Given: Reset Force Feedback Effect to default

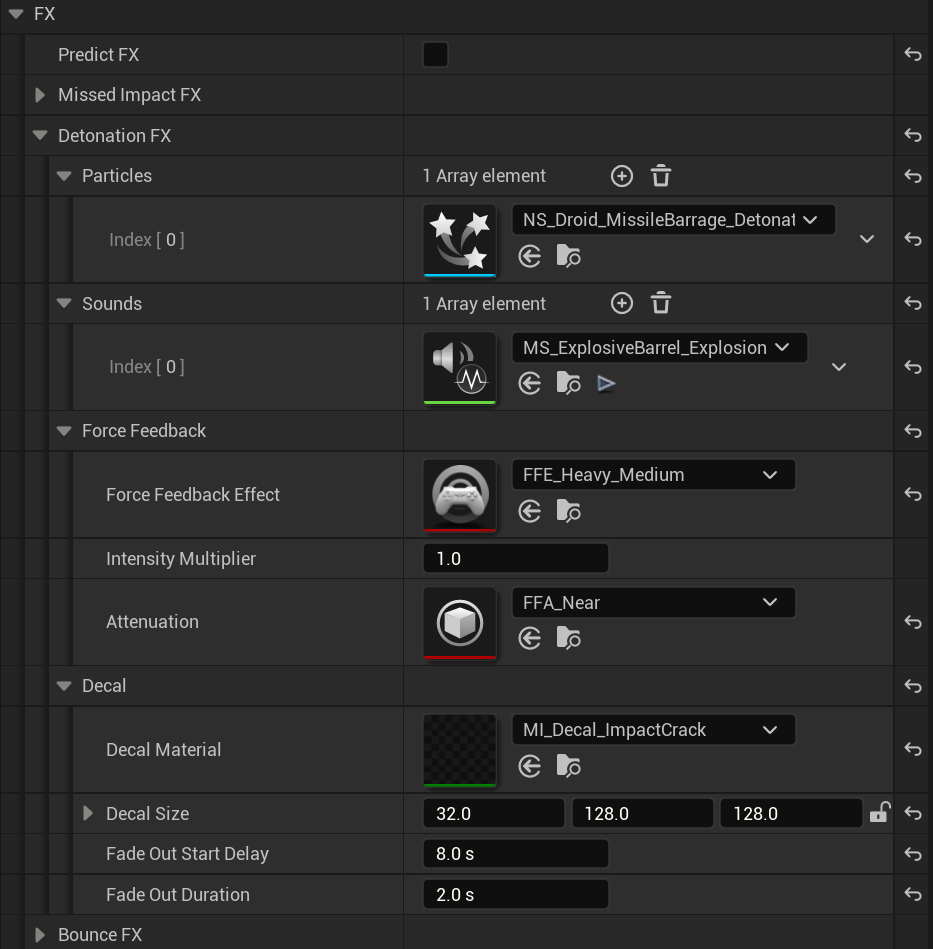Looking at the screenshot, I should pos(912,494).
